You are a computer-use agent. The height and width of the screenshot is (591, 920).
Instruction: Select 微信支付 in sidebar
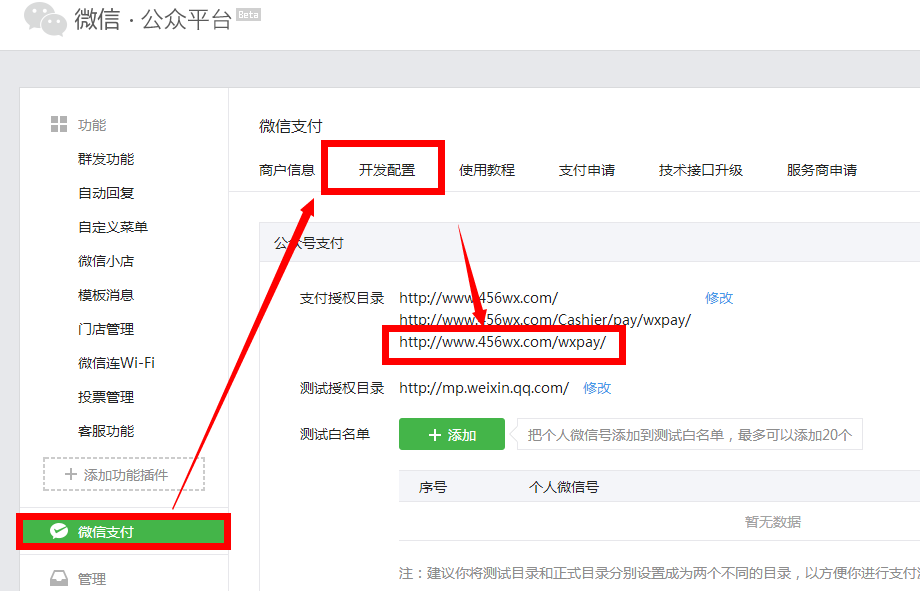pos(123,532)
